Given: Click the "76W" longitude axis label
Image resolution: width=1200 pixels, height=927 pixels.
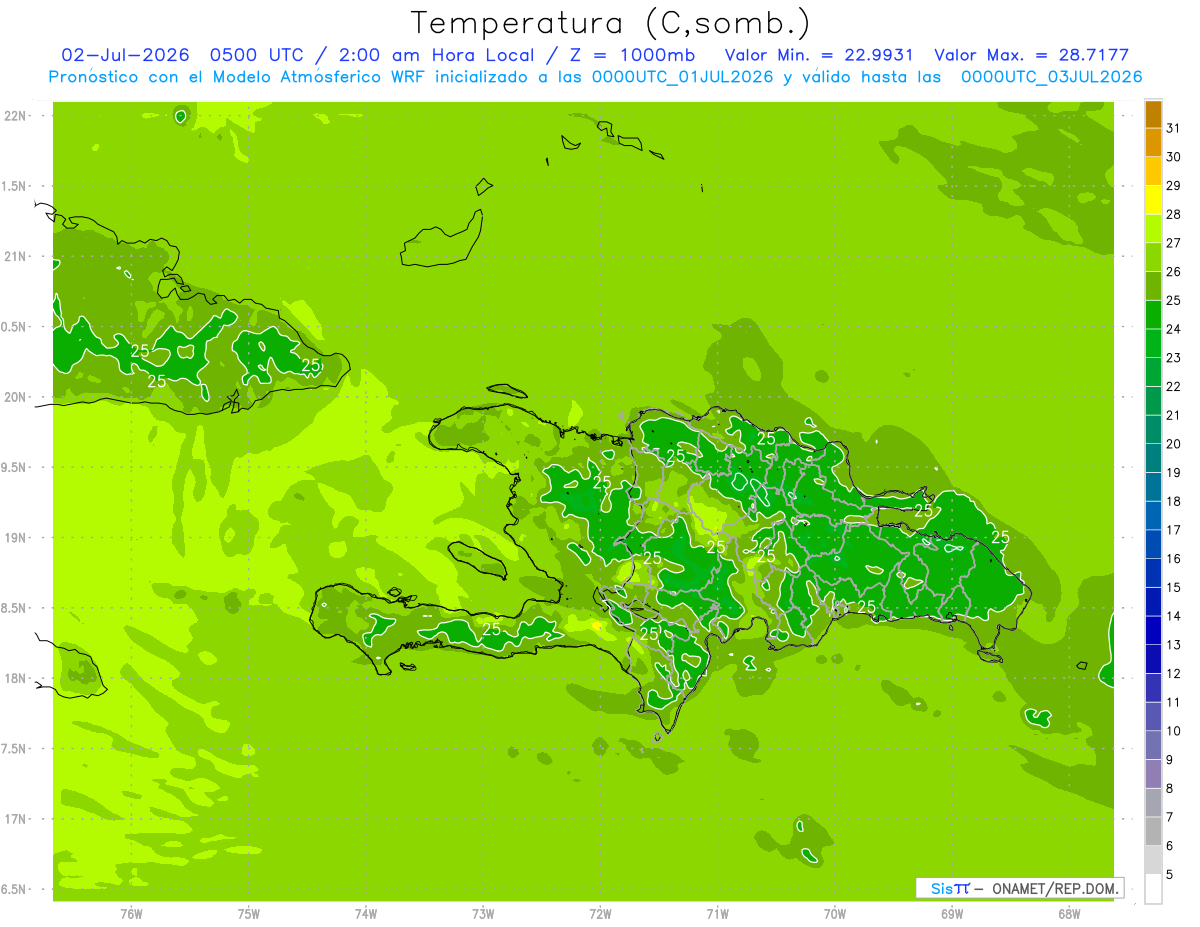Looking at the screenshot, I should click(x=131, y=914).
